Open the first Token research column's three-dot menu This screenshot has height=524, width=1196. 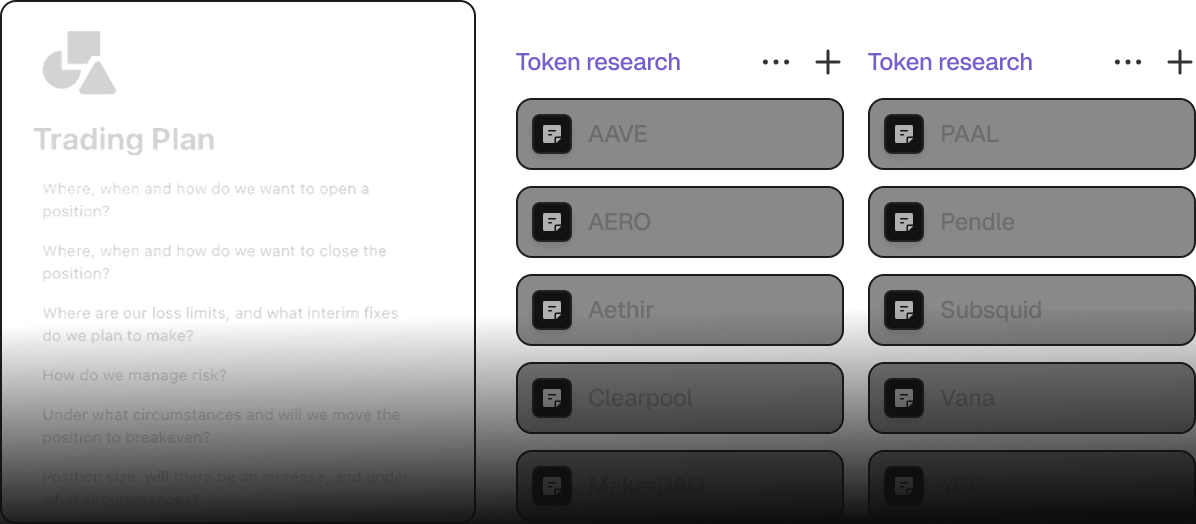coord(776,62)
